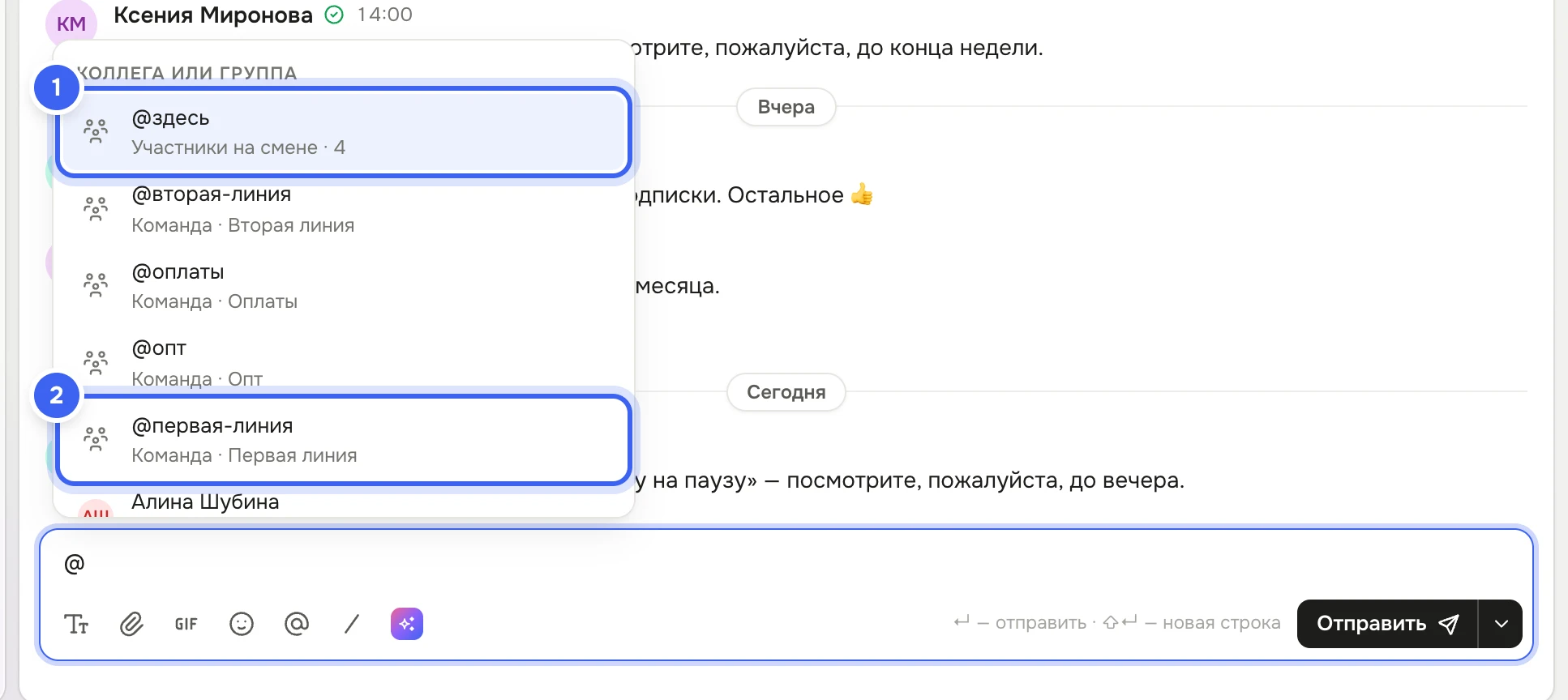Click the Сегодня date separator
This screenshot has width=1568, height=700.
tap(786, 392)
